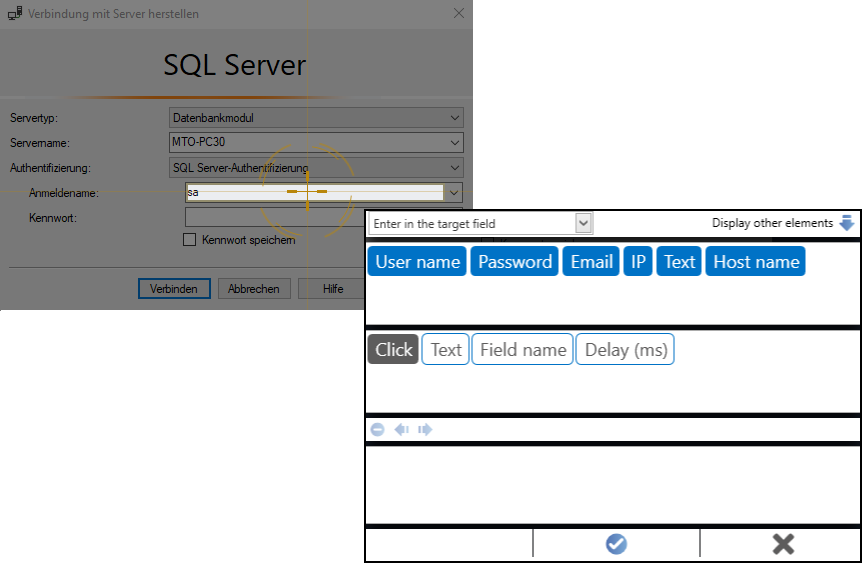Select the Delay (ms) action button
The image size is (863, 564).
click(625, 349)
